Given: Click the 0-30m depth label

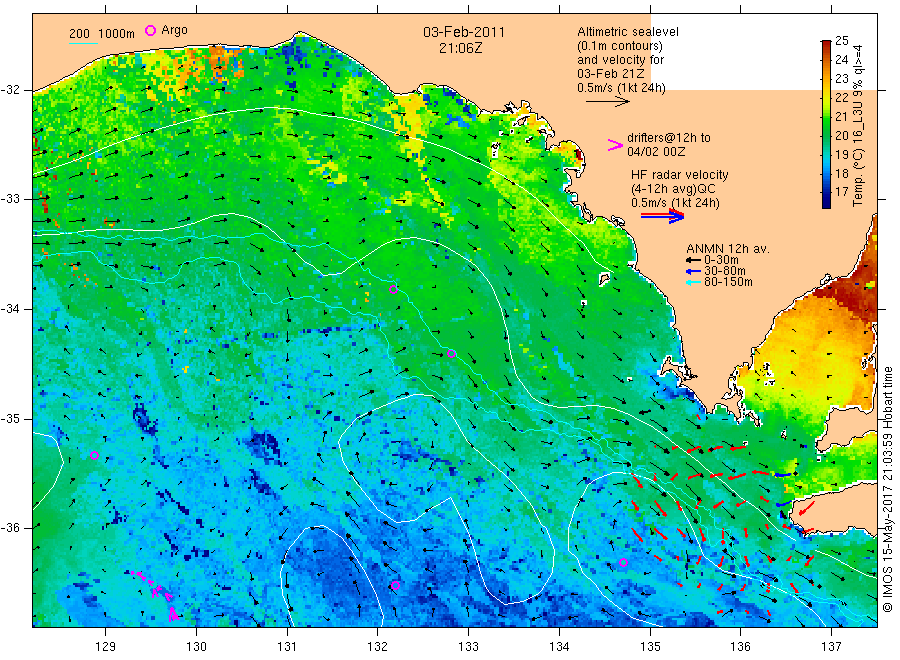Looking at the screenshot, I should [x=721, y=260].
